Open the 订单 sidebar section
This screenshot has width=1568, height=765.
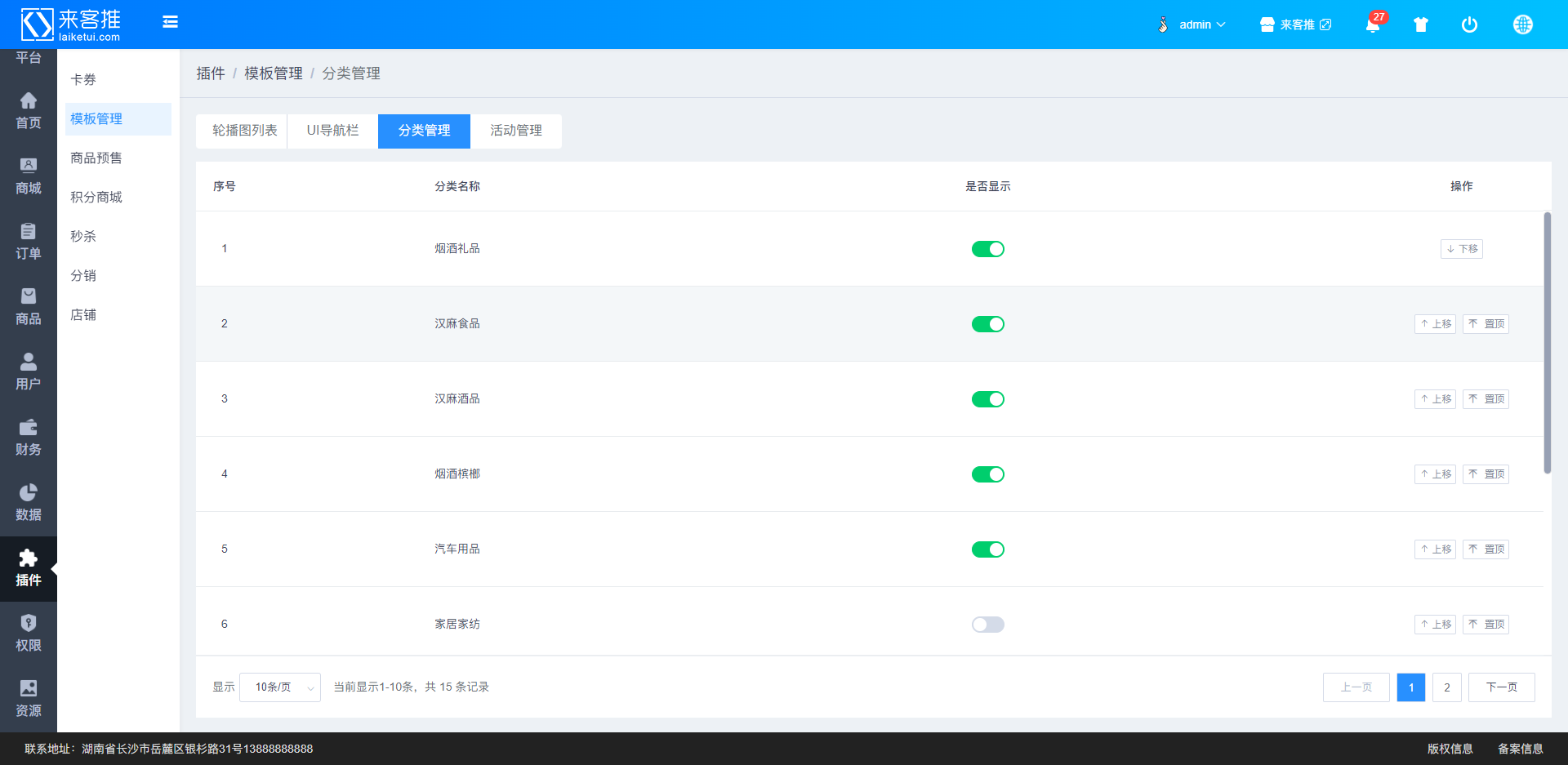[29, 242]
